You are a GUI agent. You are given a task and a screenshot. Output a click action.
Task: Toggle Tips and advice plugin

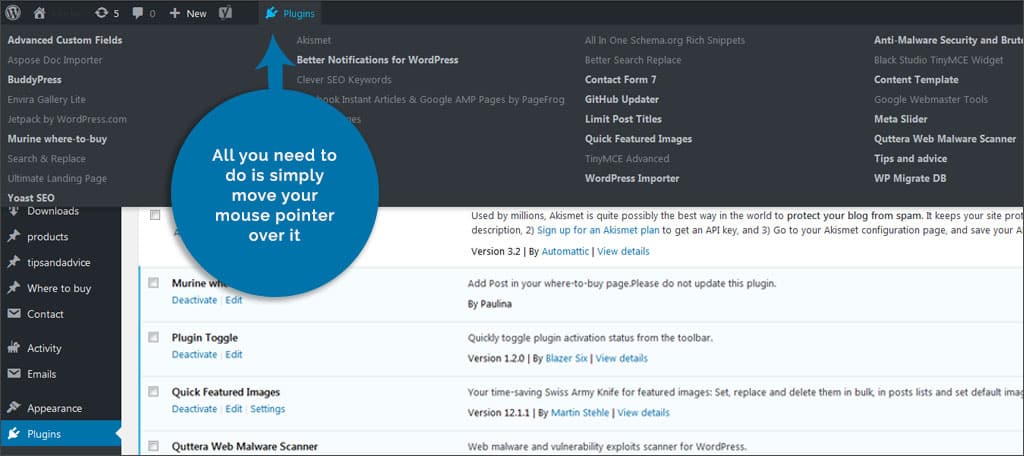(x=910, y=159)
